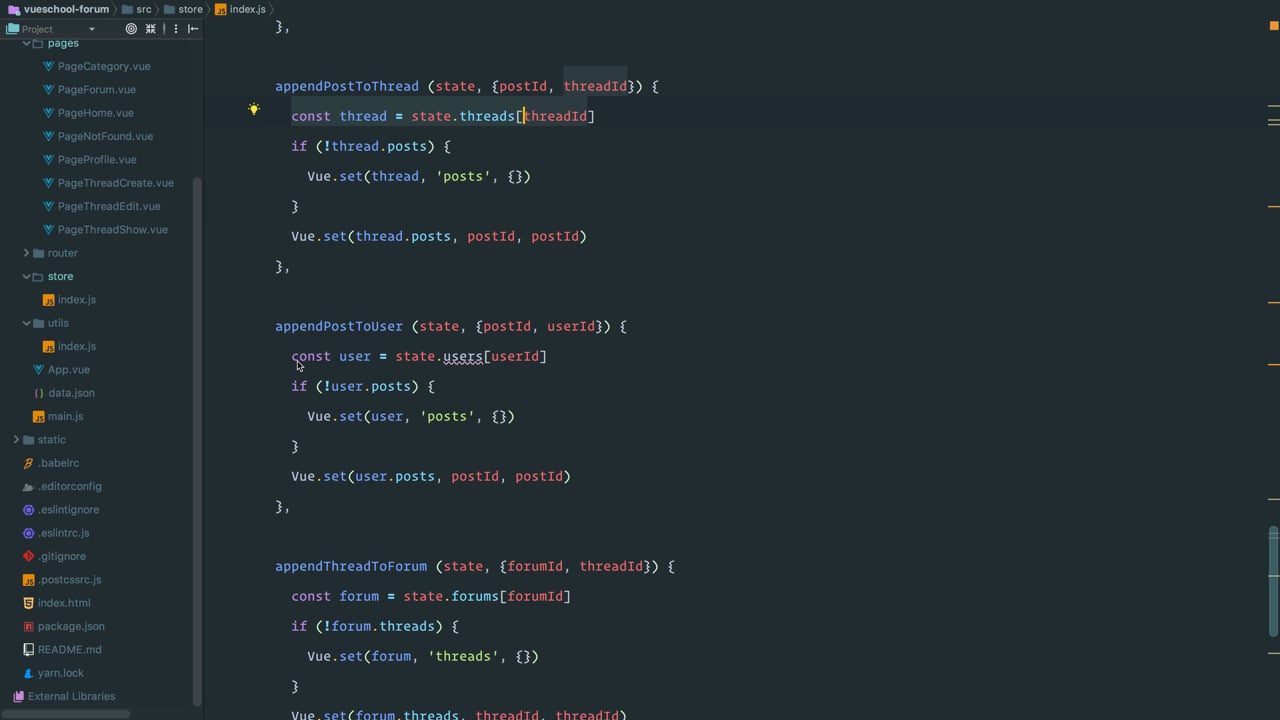Click the External Libraries icon

pyautogui.click(x=18, y=696)
